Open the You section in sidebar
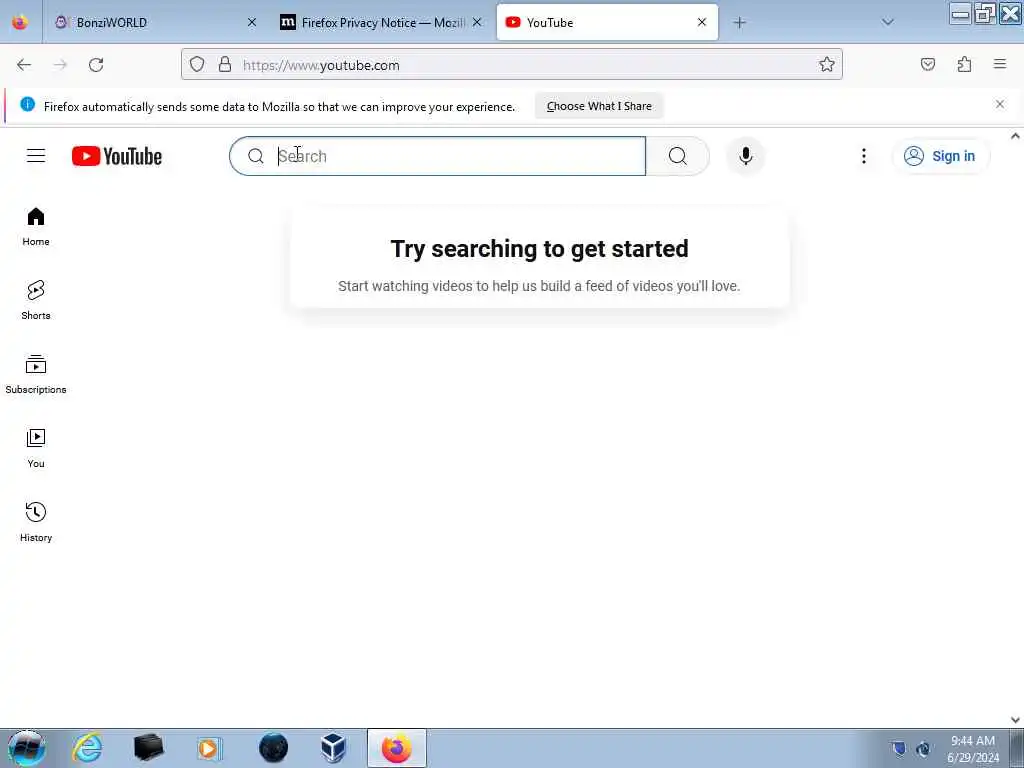This screenshot has width=1024, height=768. (x=36, y=449)
